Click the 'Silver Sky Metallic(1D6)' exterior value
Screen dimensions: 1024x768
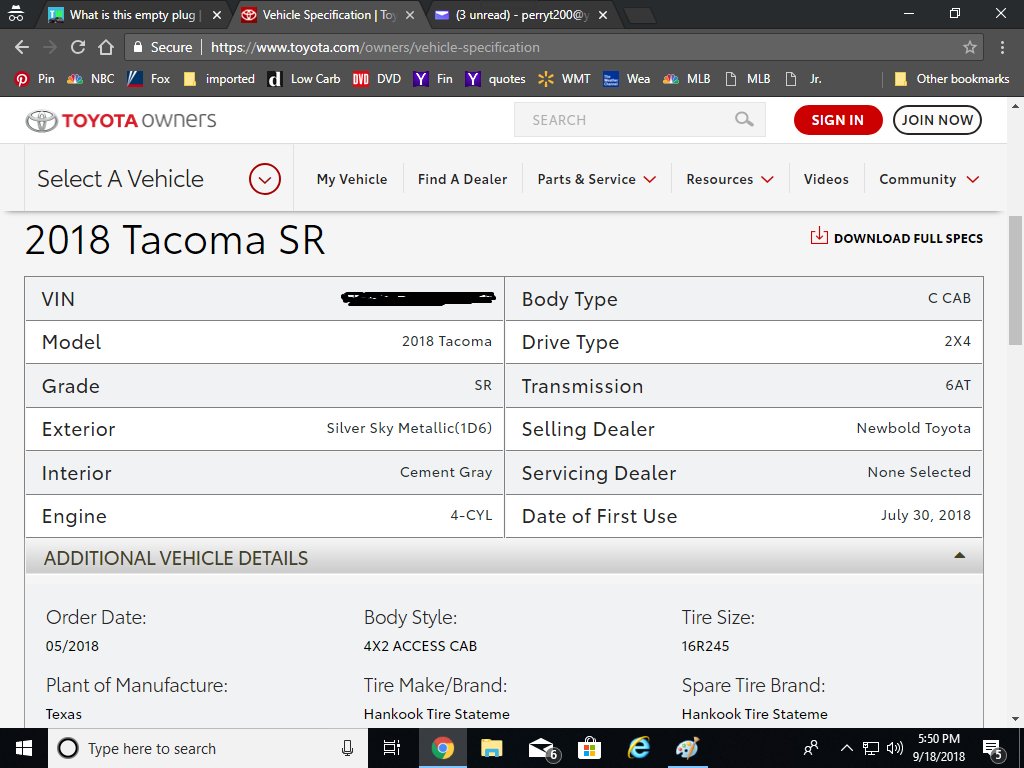pyautogui.click(x=409, y=428)
